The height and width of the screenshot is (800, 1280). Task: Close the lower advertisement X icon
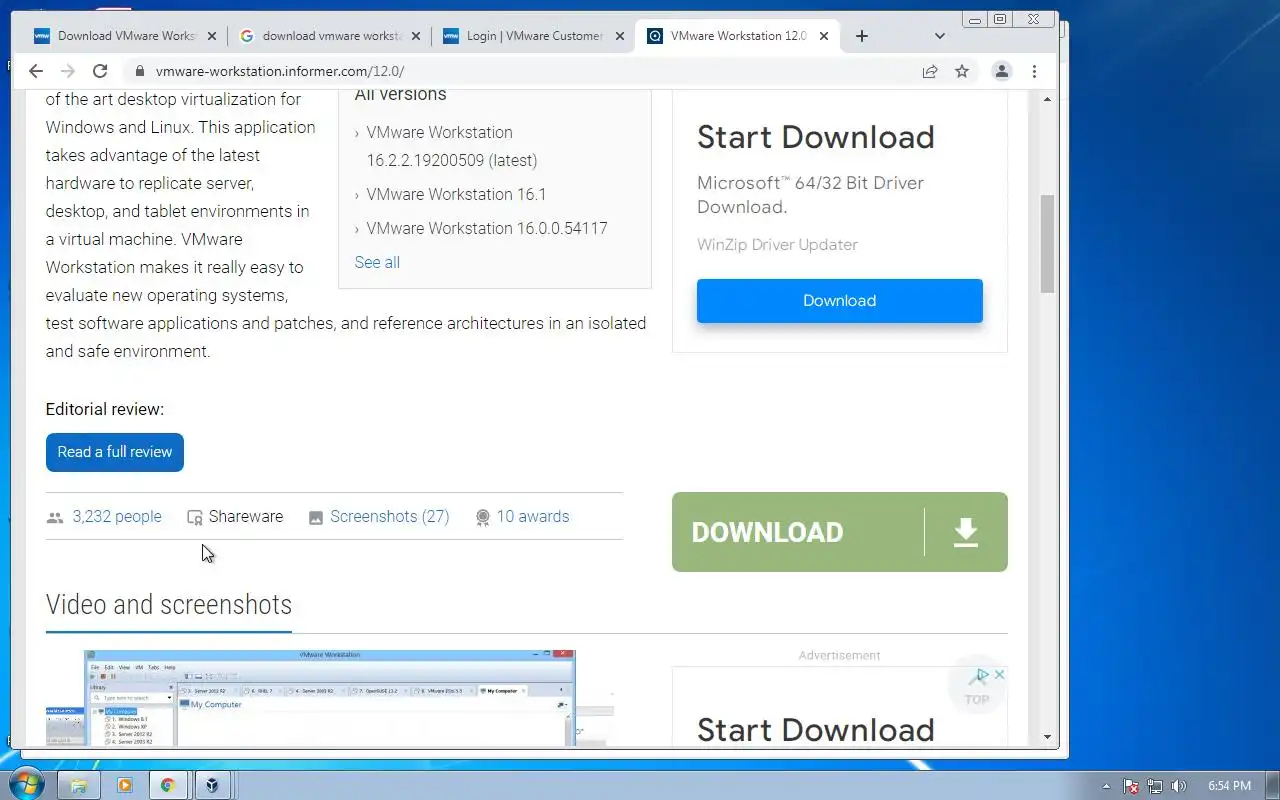(999, 675)
